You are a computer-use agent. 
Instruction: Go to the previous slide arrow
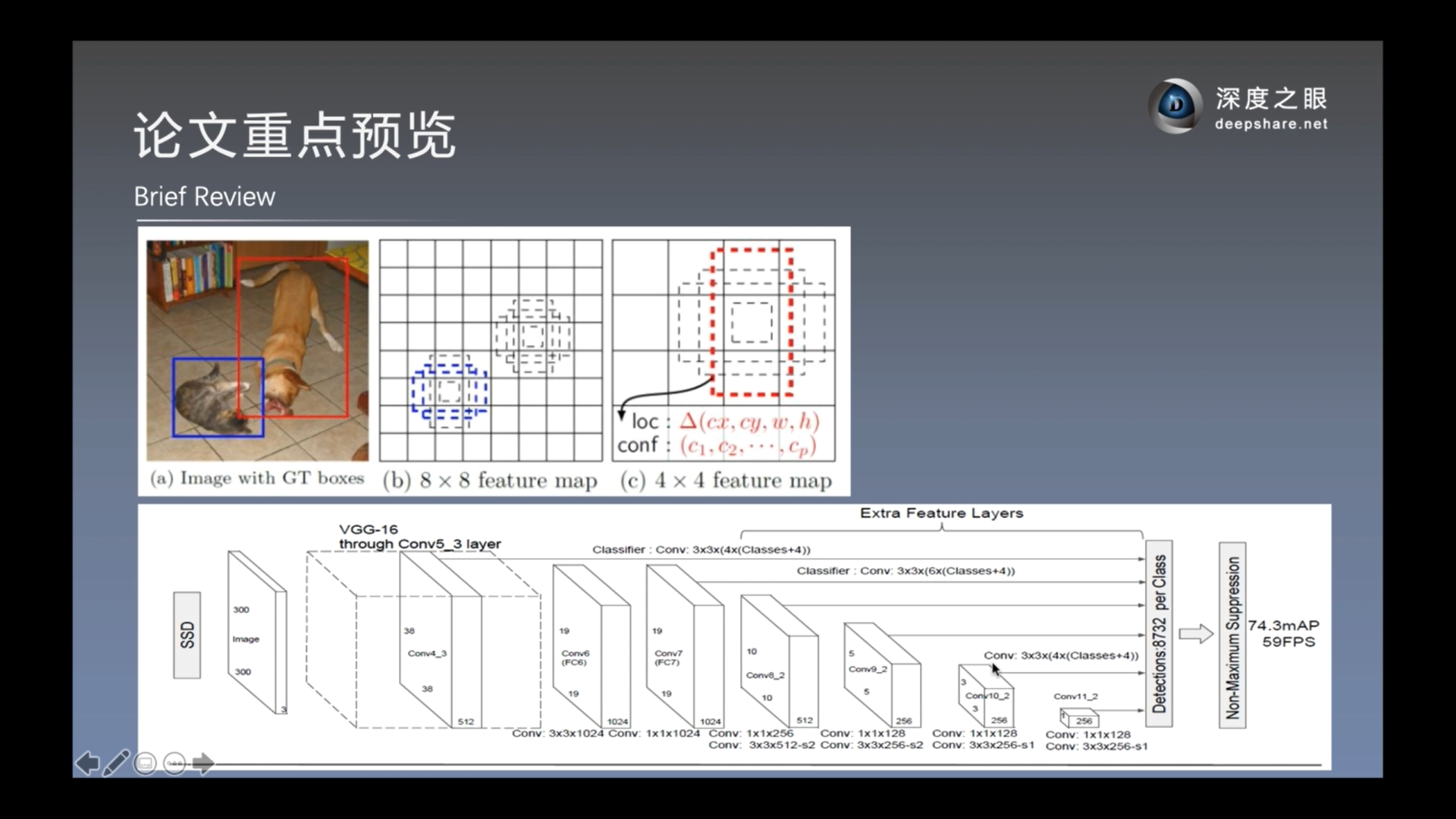click(87, 763)
